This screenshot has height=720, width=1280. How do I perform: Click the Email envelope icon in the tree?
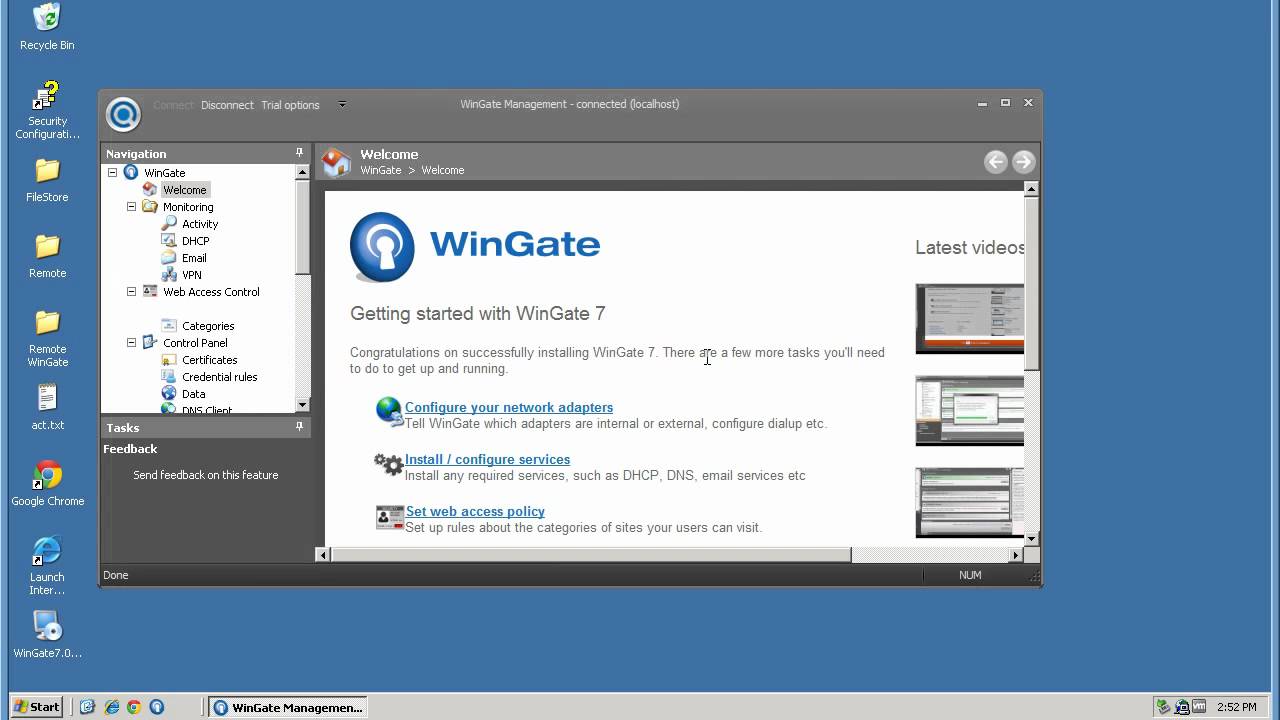click(x=169, y=258)
